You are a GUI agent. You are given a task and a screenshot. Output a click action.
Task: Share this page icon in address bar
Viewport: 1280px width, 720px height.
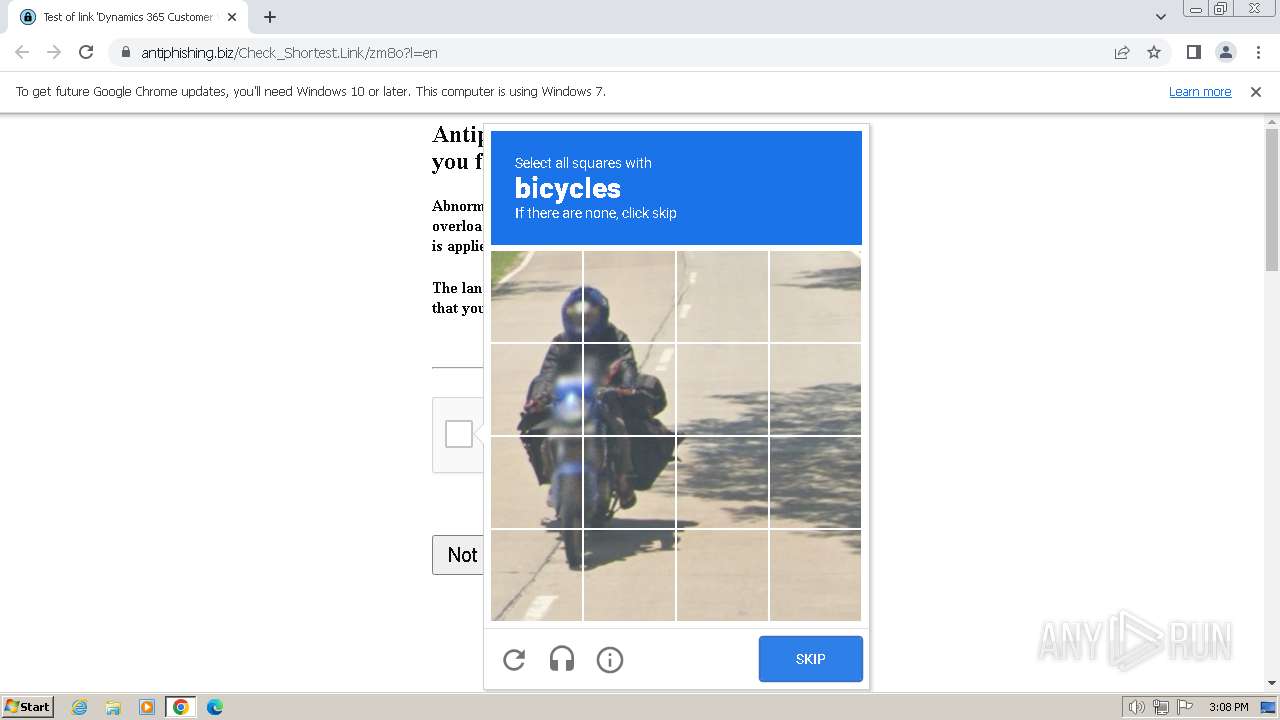pyautogui.click(x=1122, y=52)
